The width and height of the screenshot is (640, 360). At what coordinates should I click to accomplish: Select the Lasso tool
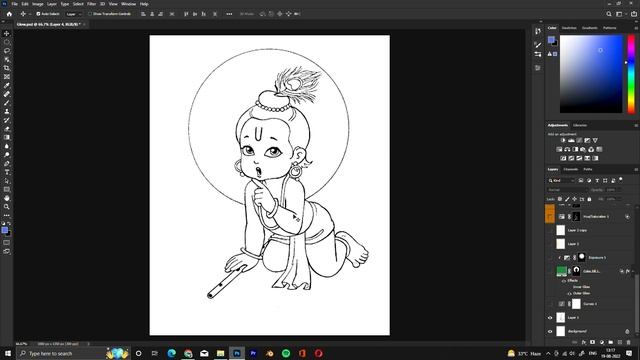click(7, 51)
